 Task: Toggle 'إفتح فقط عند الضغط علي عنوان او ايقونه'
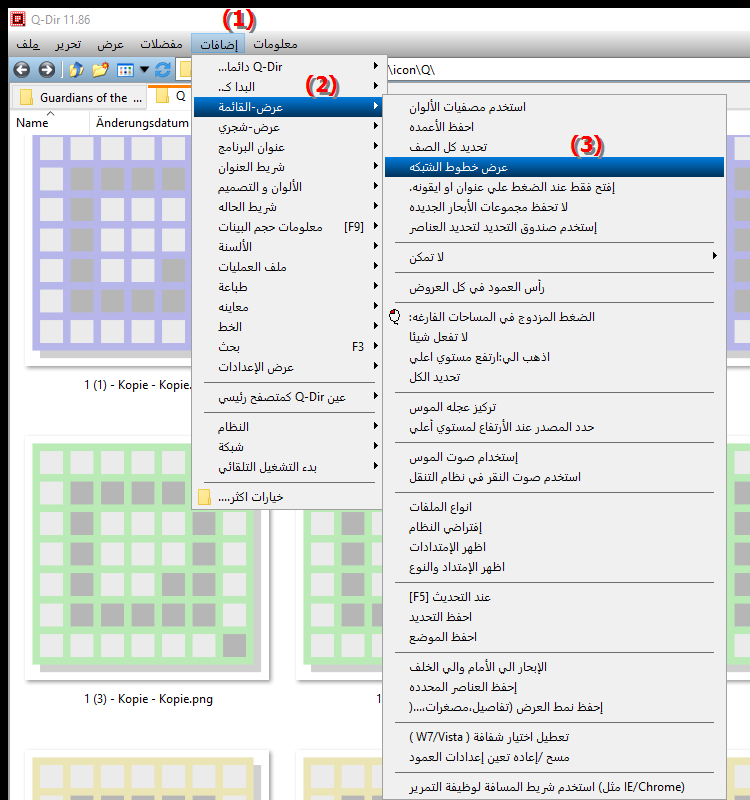click(555, 187)
